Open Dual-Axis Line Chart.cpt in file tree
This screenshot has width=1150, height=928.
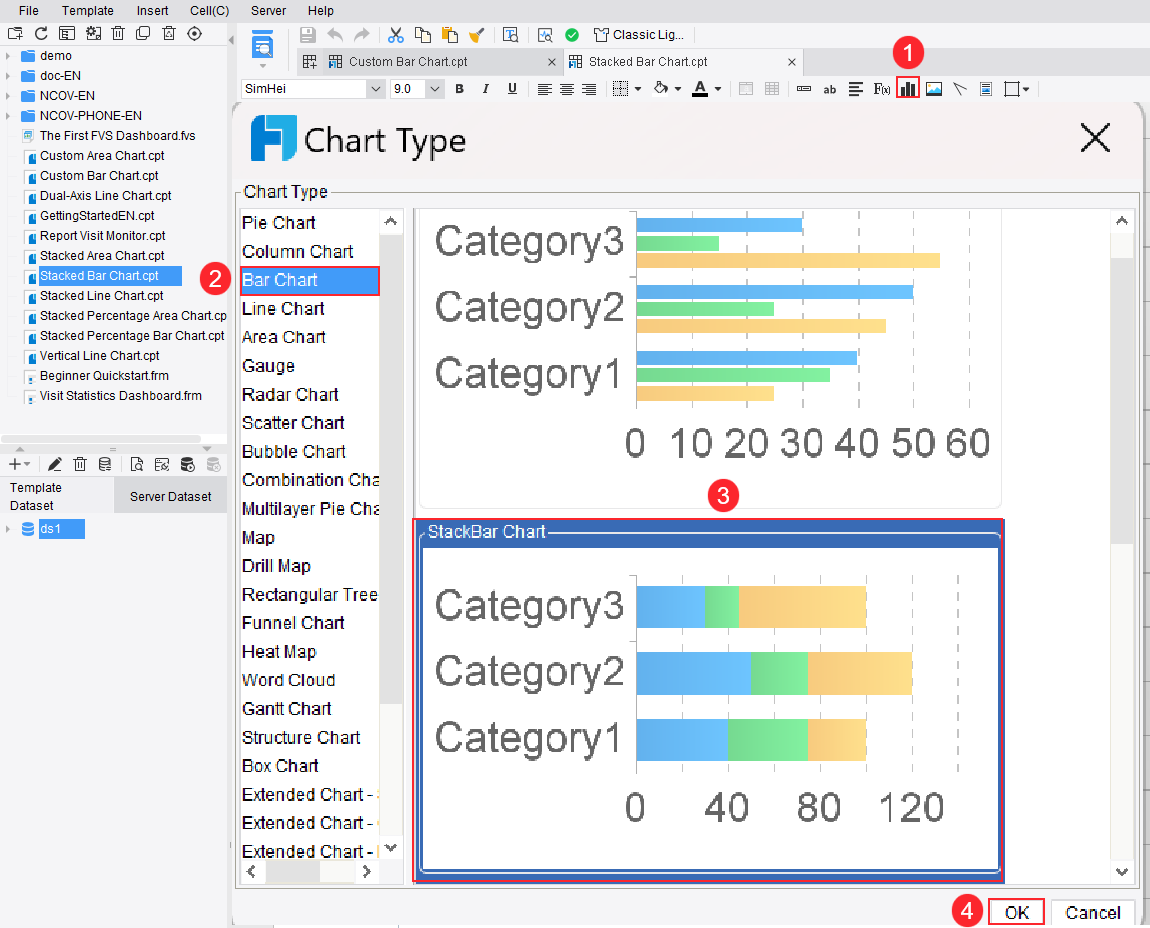[106, 196]
